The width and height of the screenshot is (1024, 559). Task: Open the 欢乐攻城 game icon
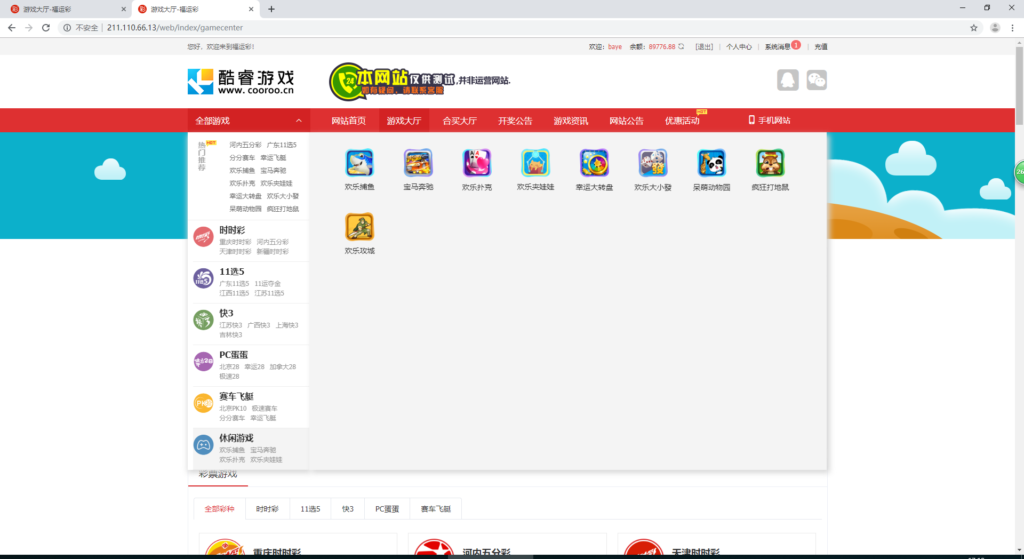[x=359, y=227]
